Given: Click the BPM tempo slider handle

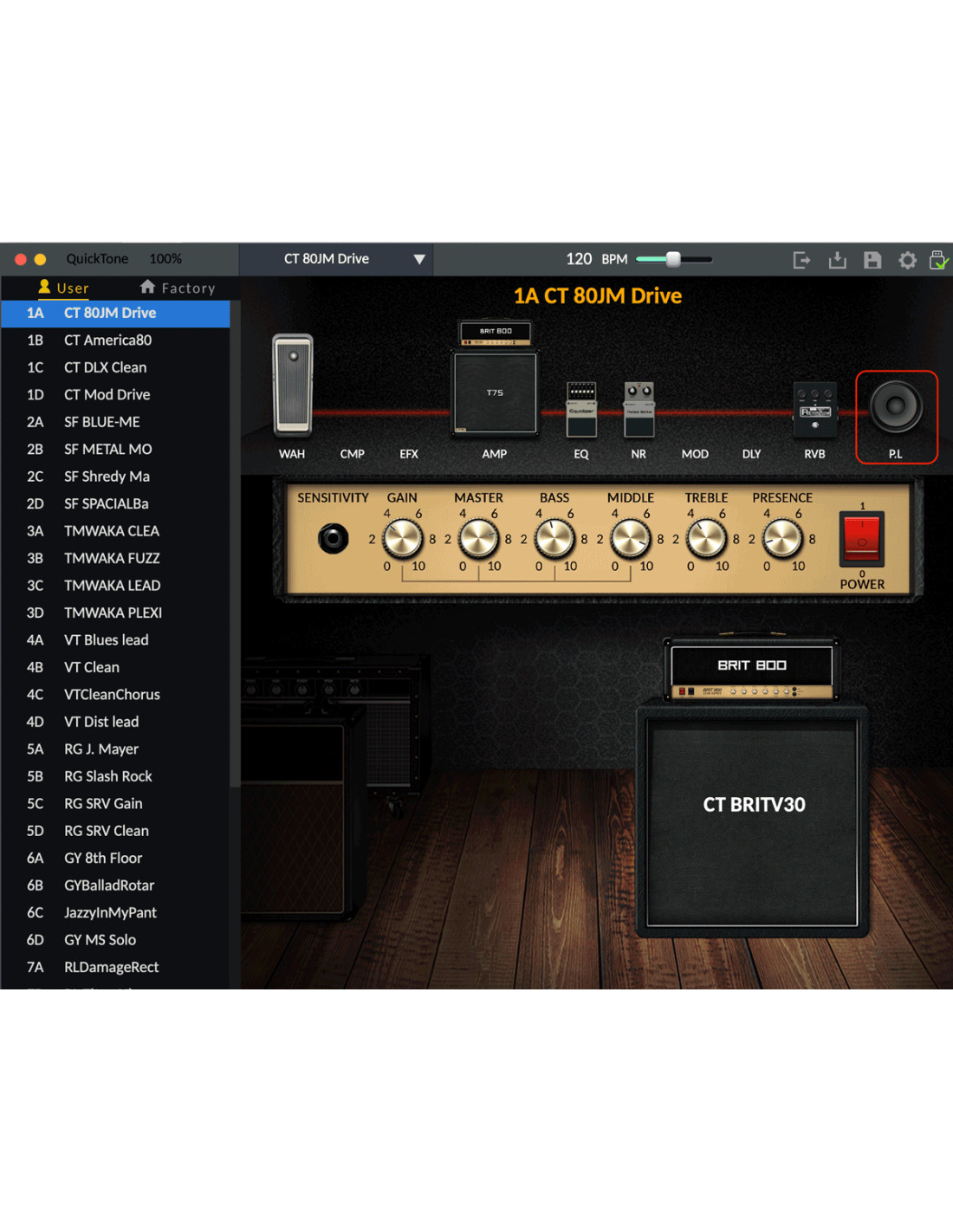Looking at the screenshot, I should pos(673,259).
